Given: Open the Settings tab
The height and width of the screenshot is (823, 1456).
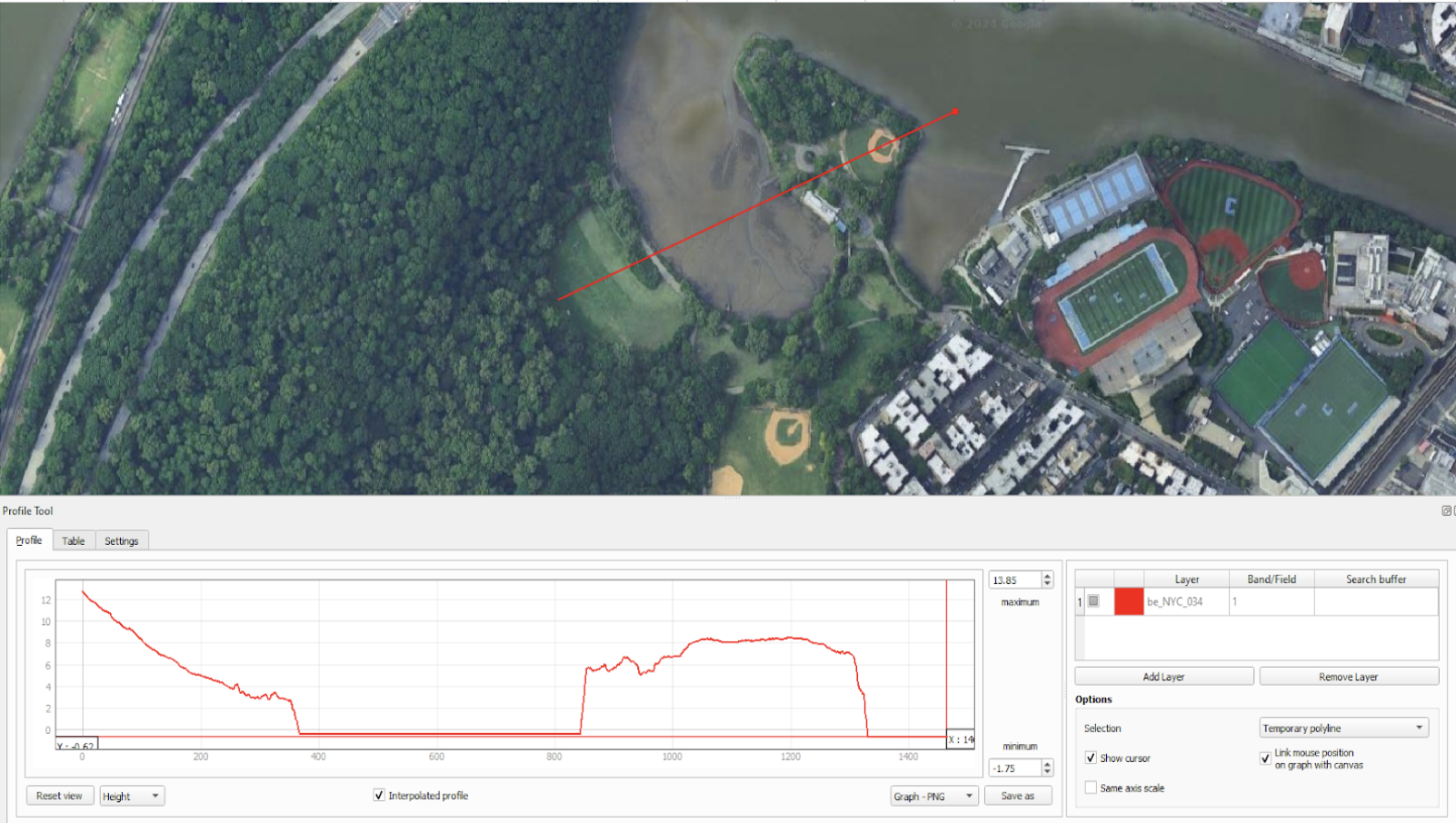Looking at the screenshot, I should pos(122,540).
